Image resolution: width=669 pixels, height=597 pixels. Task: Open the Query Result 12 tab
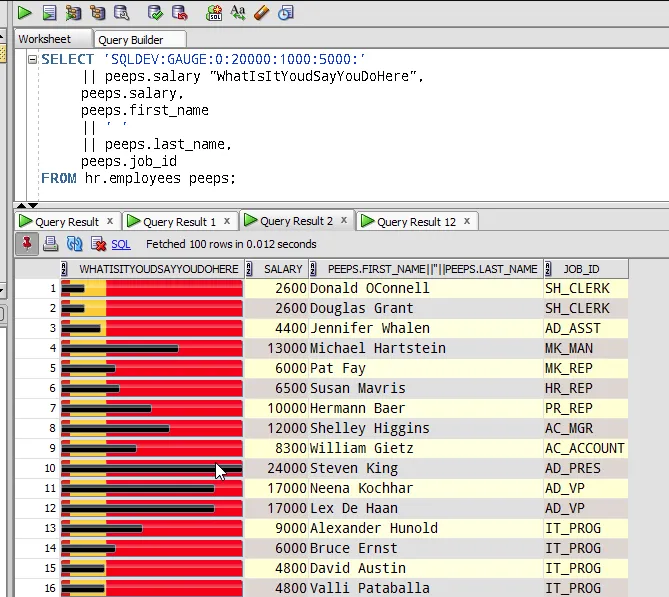click(x=415, y=222)
